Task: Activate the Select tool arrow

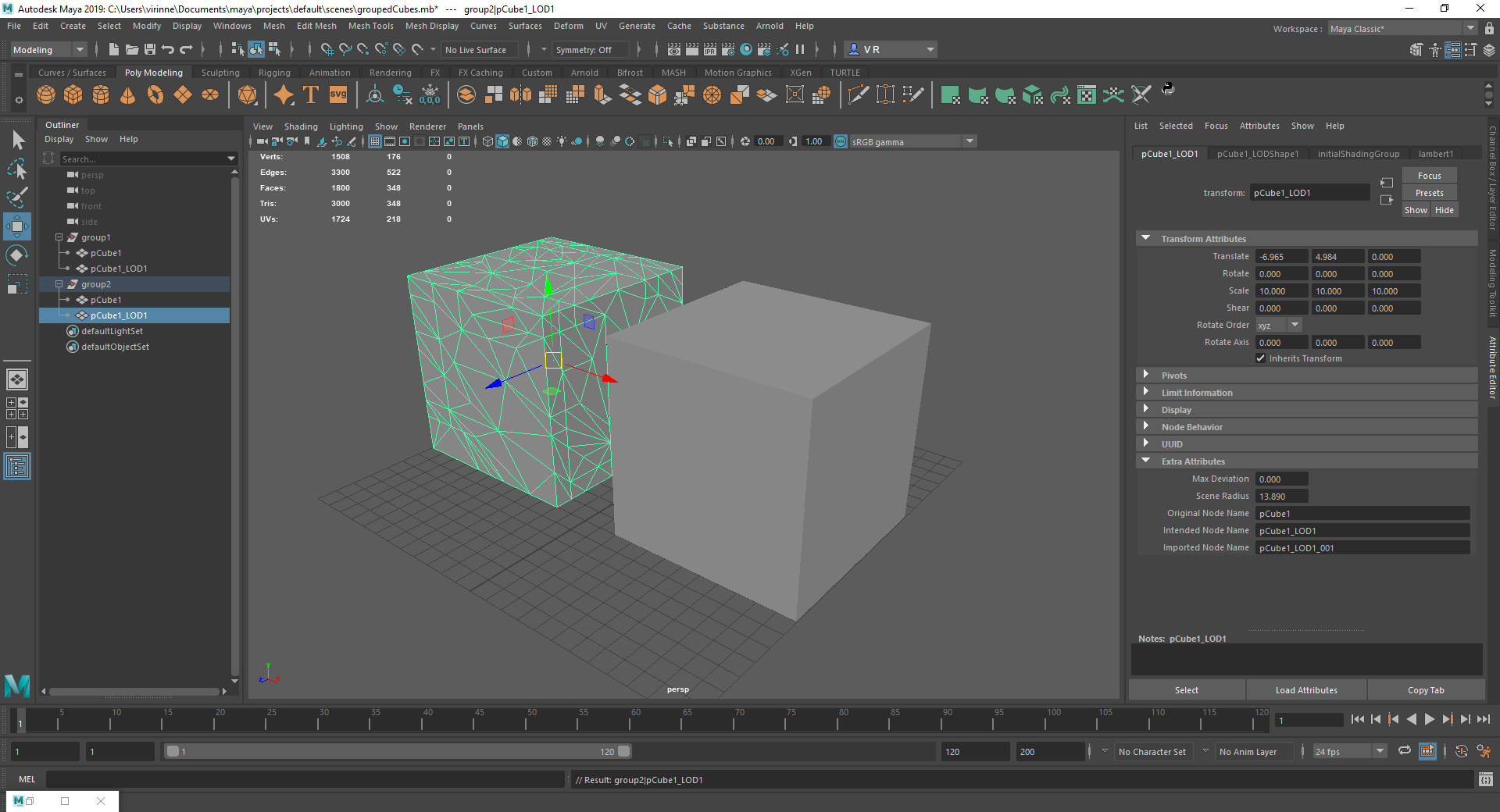Action: (x=17, y=141)
